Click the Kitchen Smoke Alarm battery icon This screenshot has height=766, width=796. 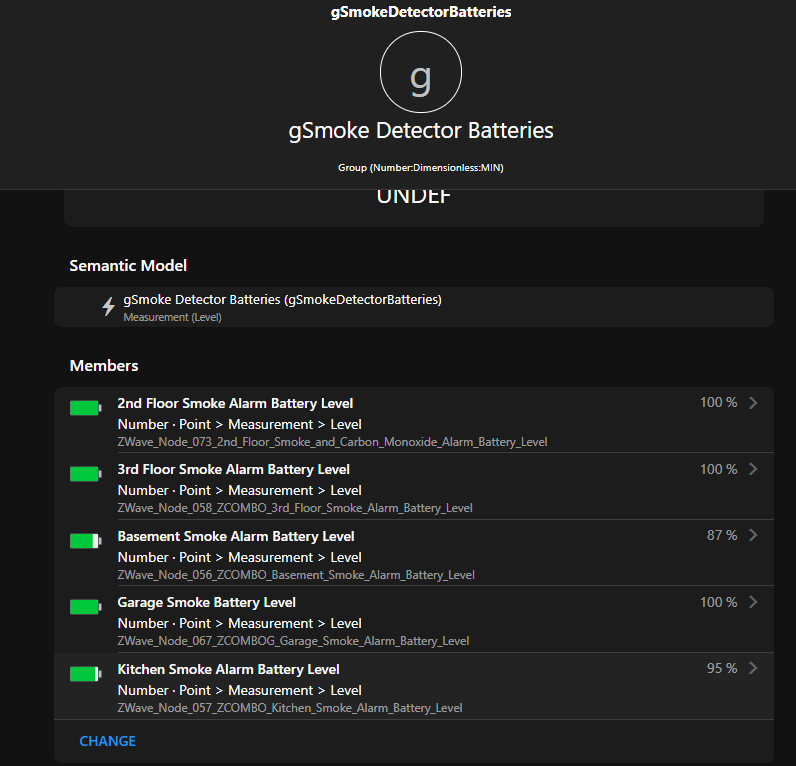[86, 674]
